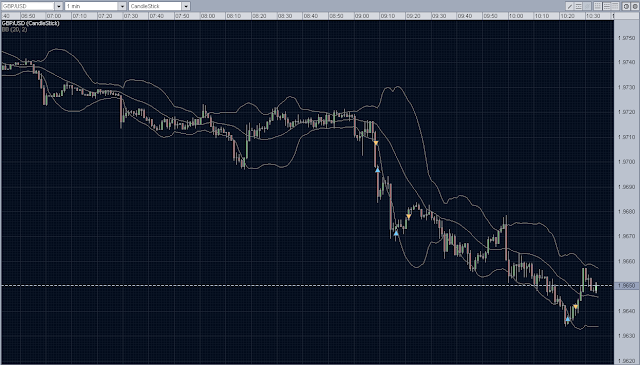Click the 1.9750 price axis label

tap(627, 38)
